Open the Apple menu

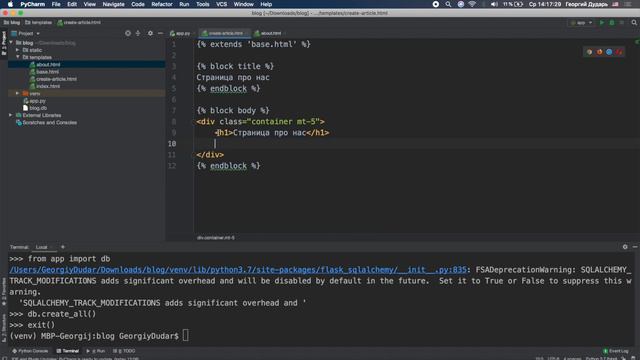[x=10, y=4]
